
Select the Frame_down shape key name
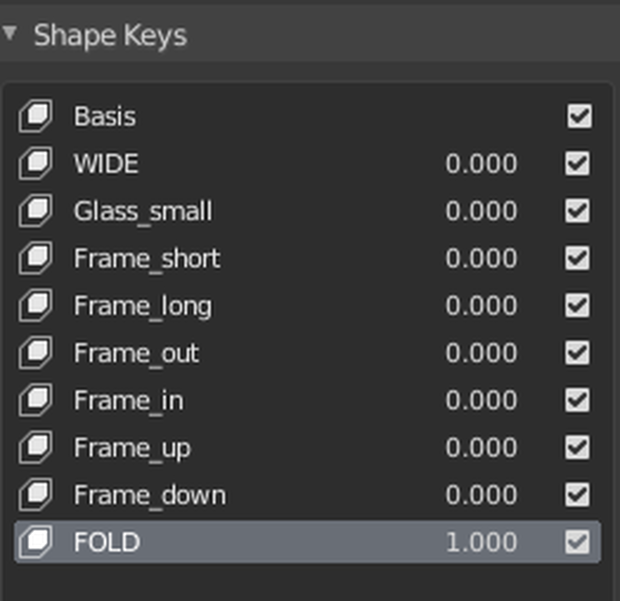click(150, 495)
